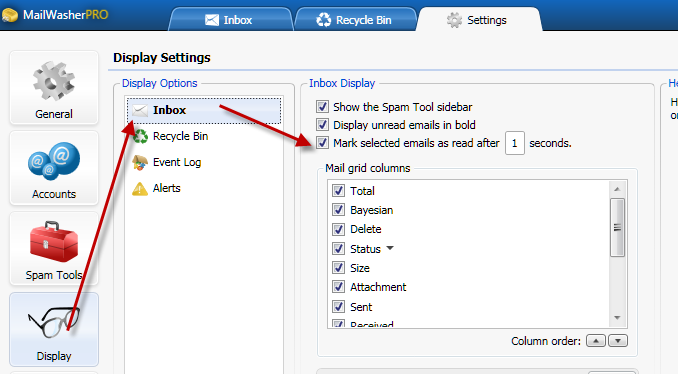Click the Inbox envelope icon in Display Options
The image size is (678, 374).
tap(140, 111)
